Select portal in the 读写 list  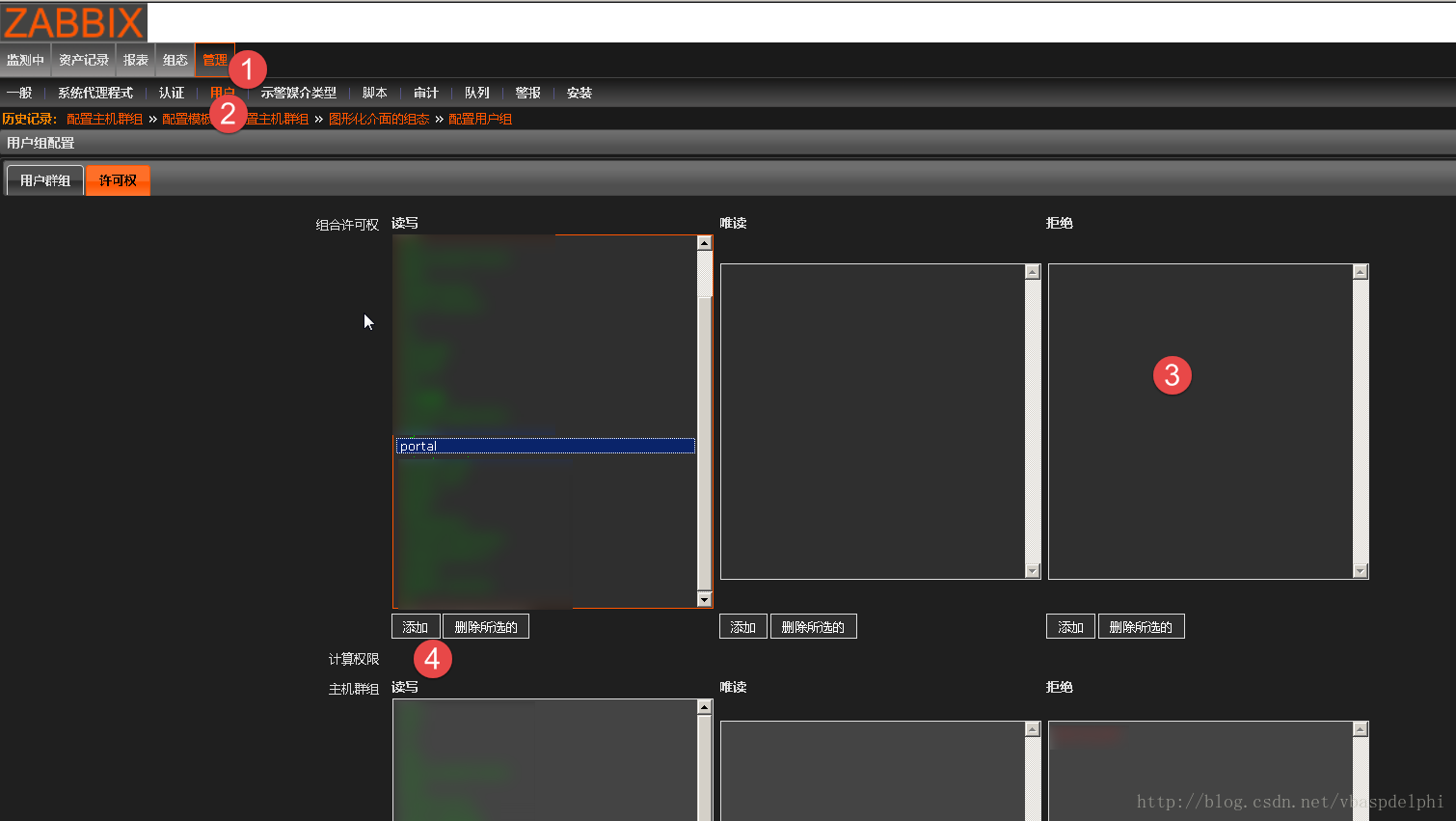click(545, 446)
